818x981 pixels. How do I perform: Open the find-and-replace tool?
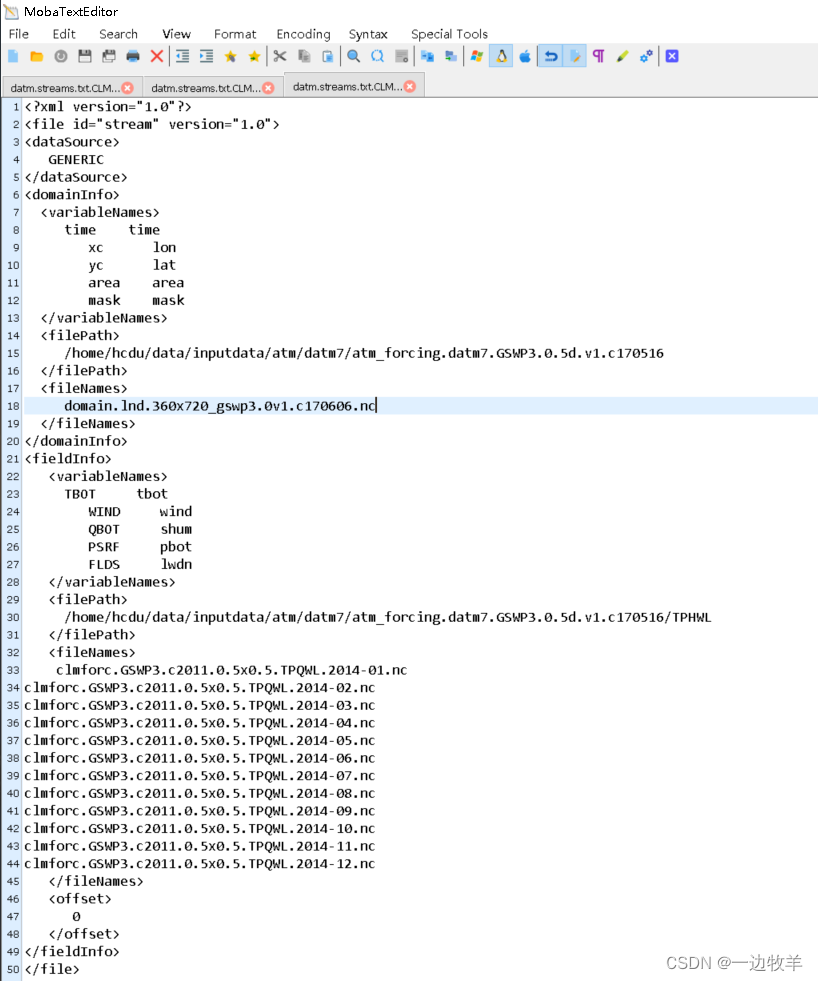click(x=376, y=56)
